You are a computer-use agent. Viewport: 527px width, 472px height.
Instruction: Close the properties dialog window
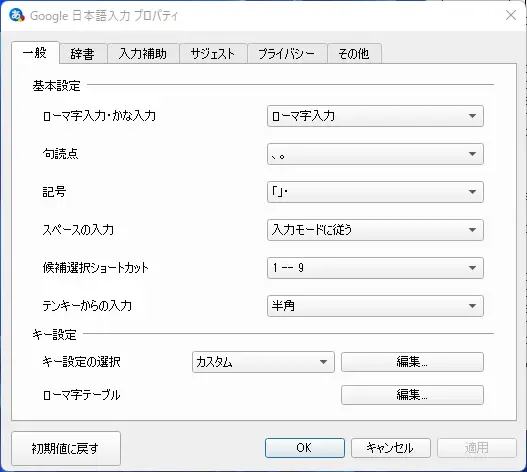[511, 15]
